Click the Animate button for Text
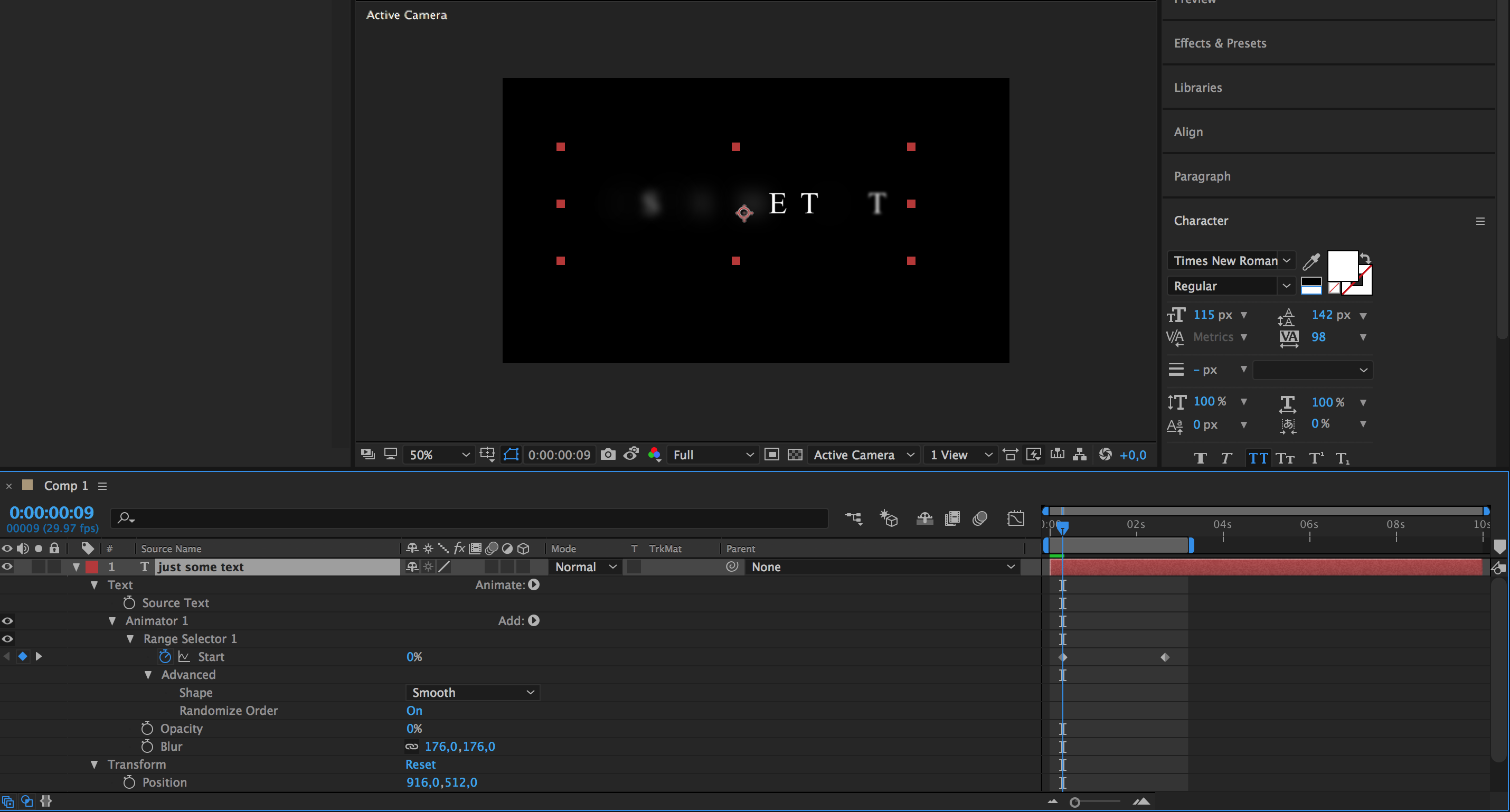This screenshot has height=812, width=1510. [533, 584]
